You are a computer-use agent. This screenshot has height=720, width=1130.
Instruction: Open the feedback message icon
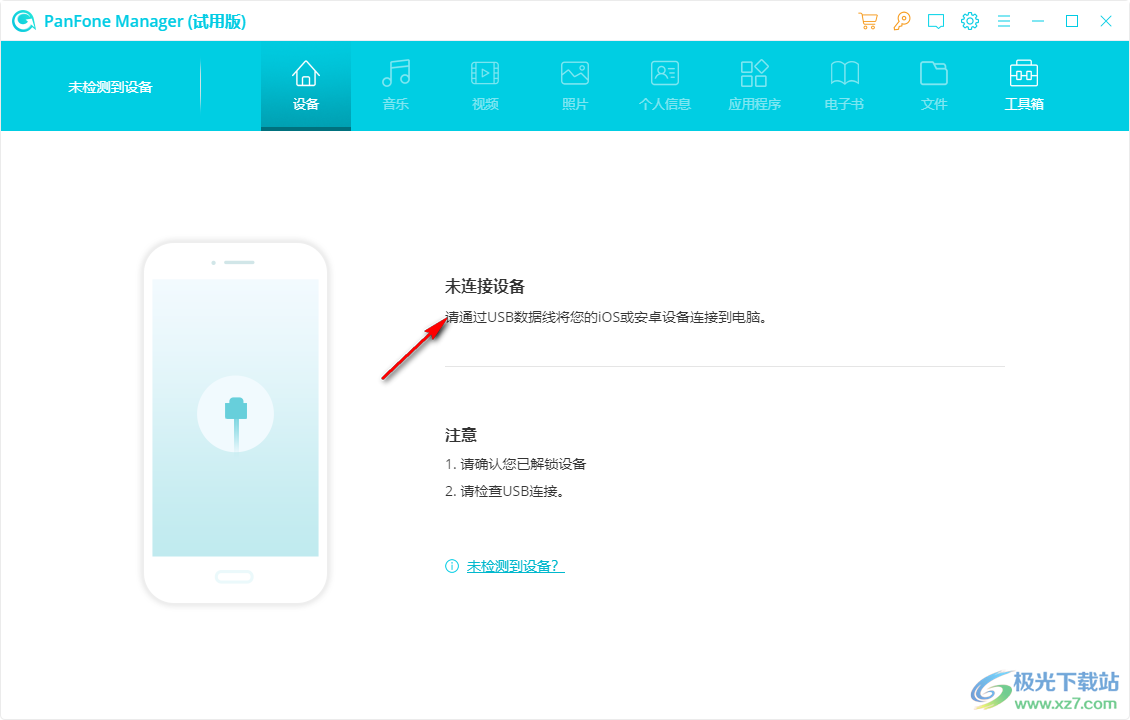click(935, 21)
